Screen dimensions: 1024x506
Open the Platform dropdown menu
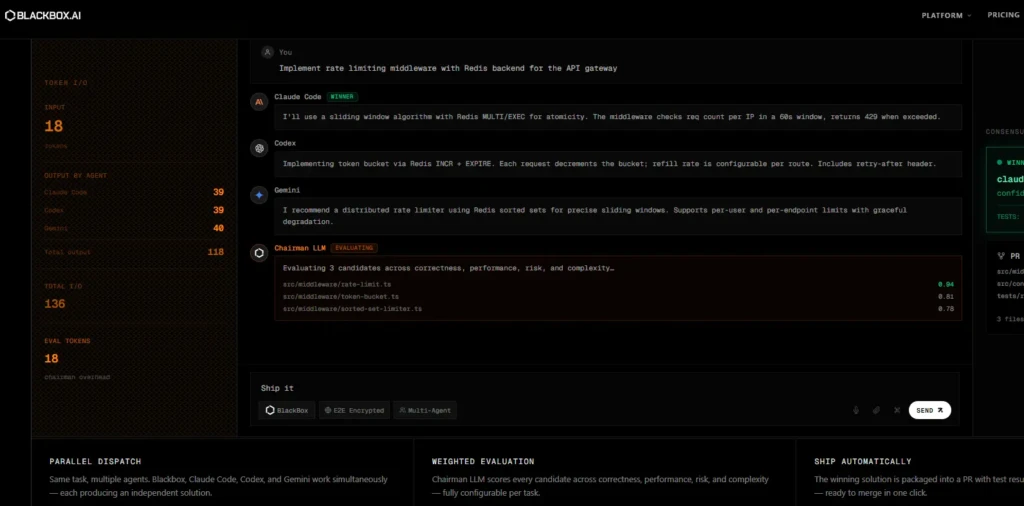click(946, 15)
